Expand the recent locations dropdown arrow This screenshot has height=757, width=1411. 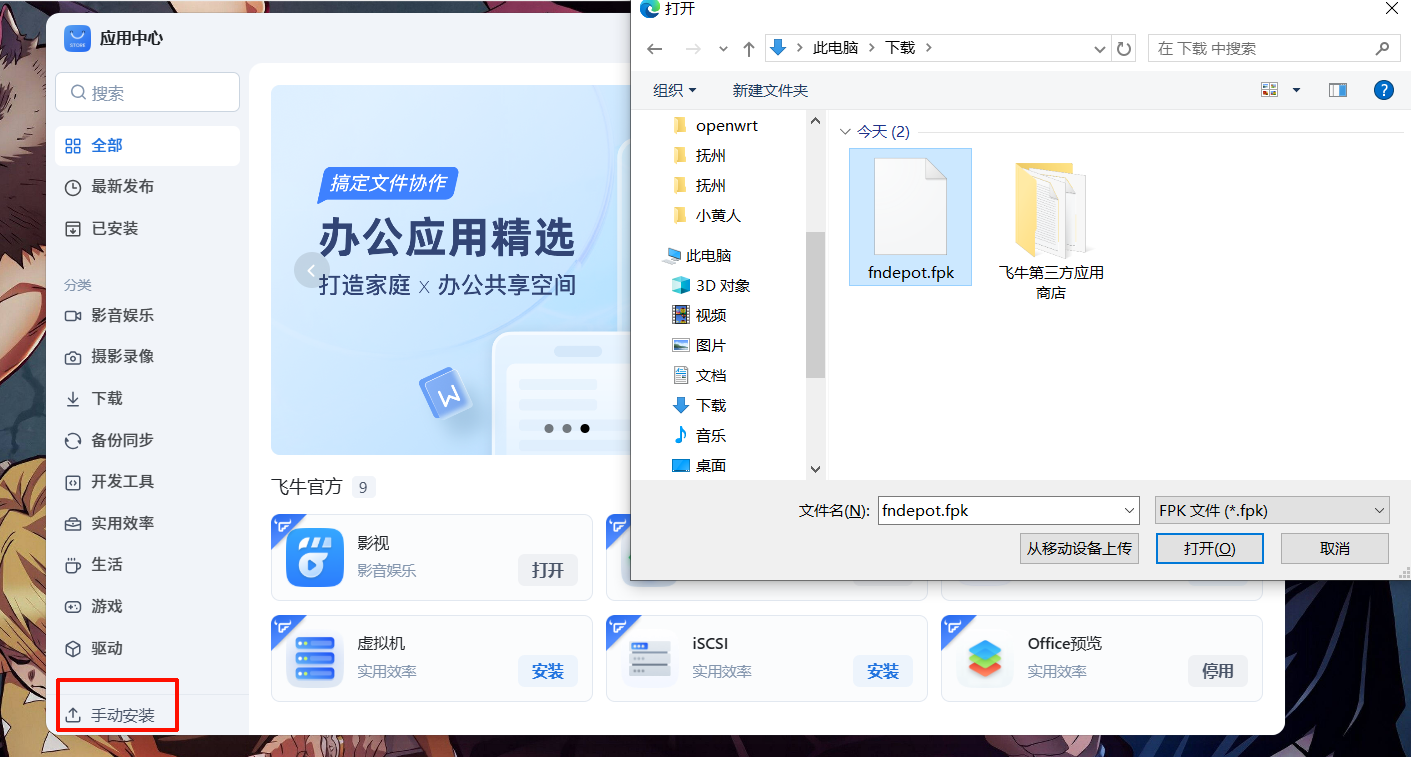pos(723,48)
